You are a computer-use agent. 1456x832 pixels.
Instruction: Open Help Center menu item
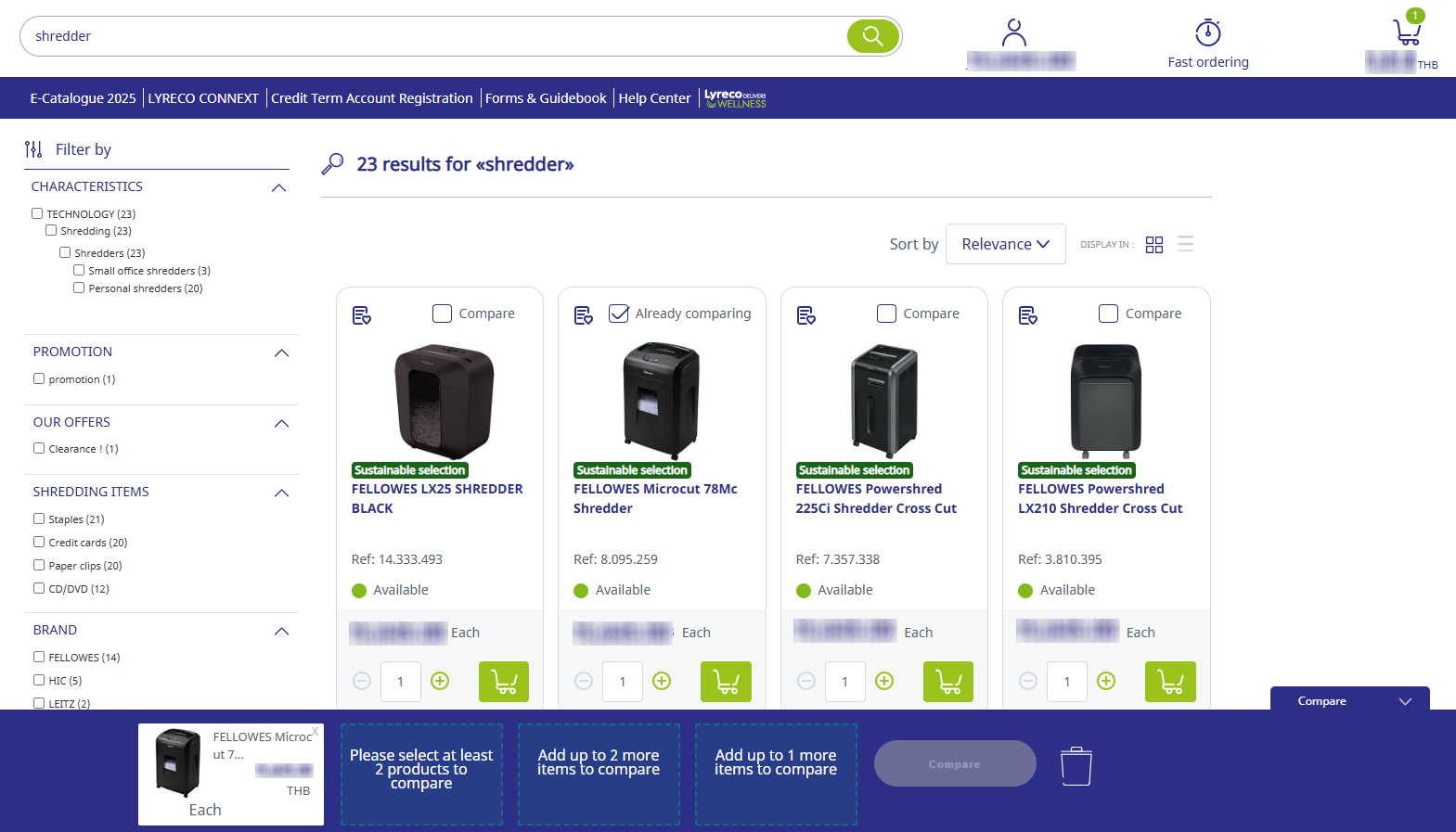pos(654,98)
